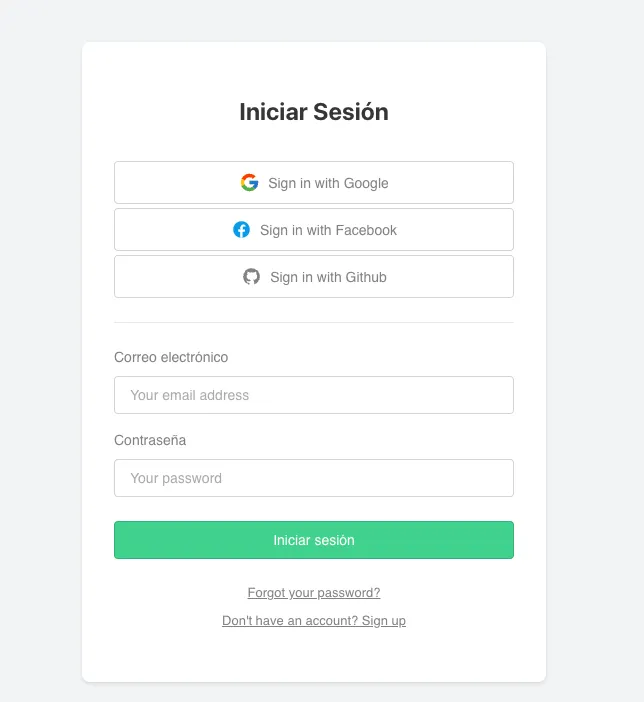Click the Iniciar Sesión heading
644x702 pixels.
click(313, 112)
